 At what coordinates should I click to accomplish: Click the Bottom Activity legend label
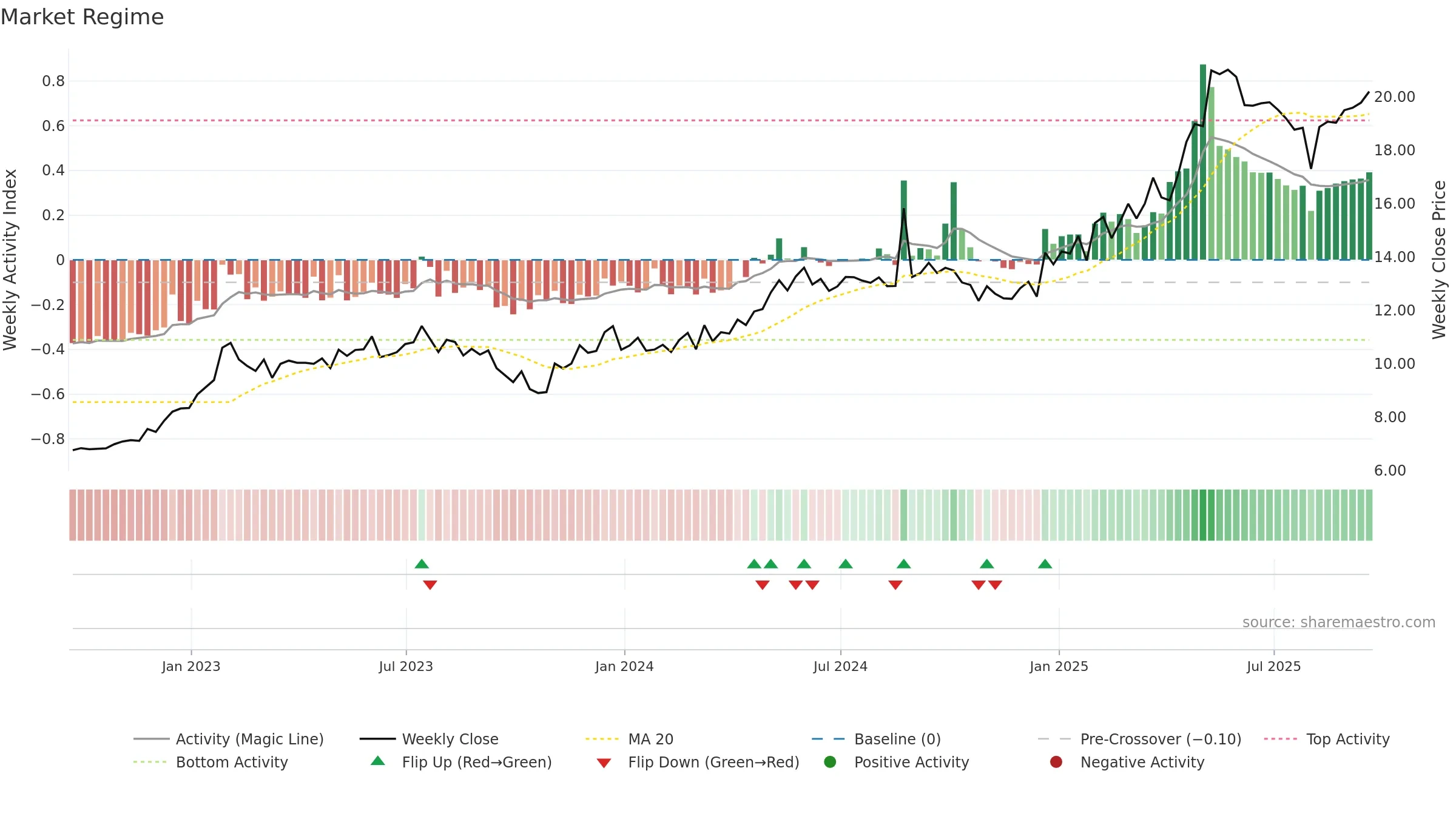pyautogui.click(x=232, y=762)
